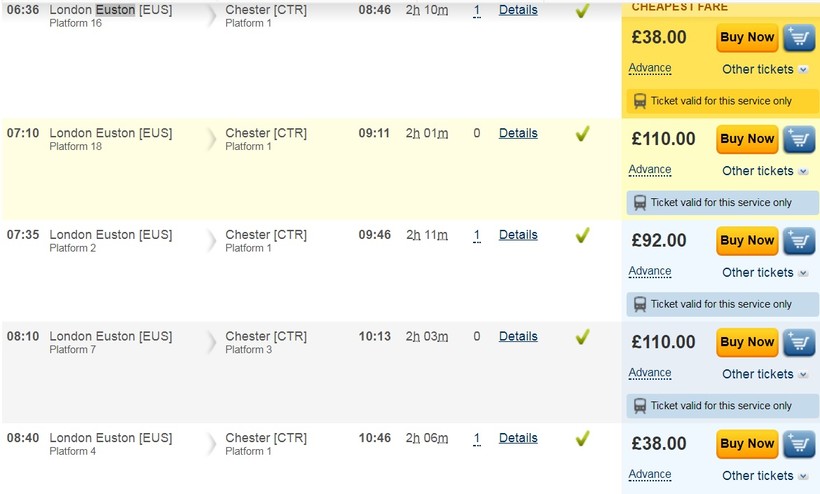Screen dimensions: 820x494
Task: Expand Other tickets for the 08:40 train
Action: point(765,475)
